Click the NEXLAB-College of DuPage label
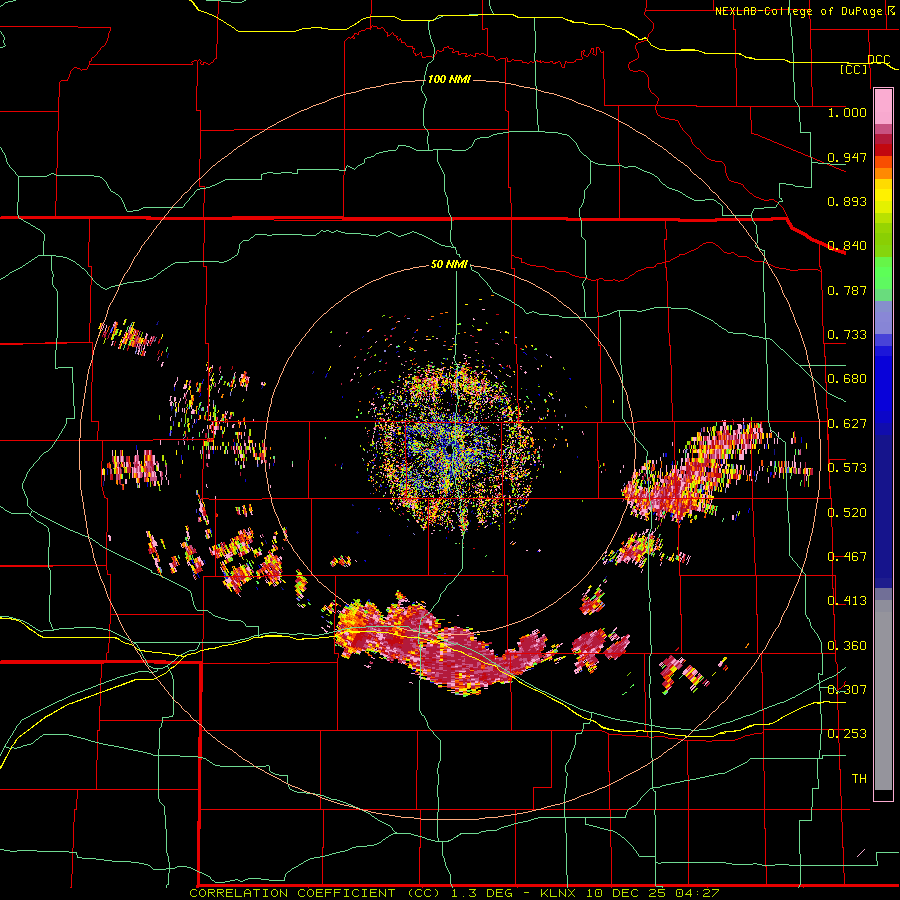Image resolution: width=900 pixels, height=900 pixels. (800, 11)
